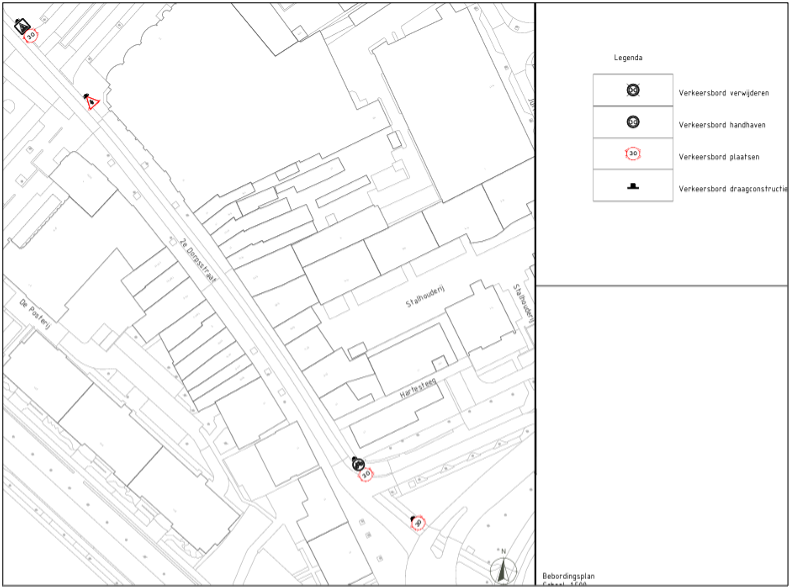Select the red 'Verkeersbord plaatsen' legend symbol

[632, 155]
